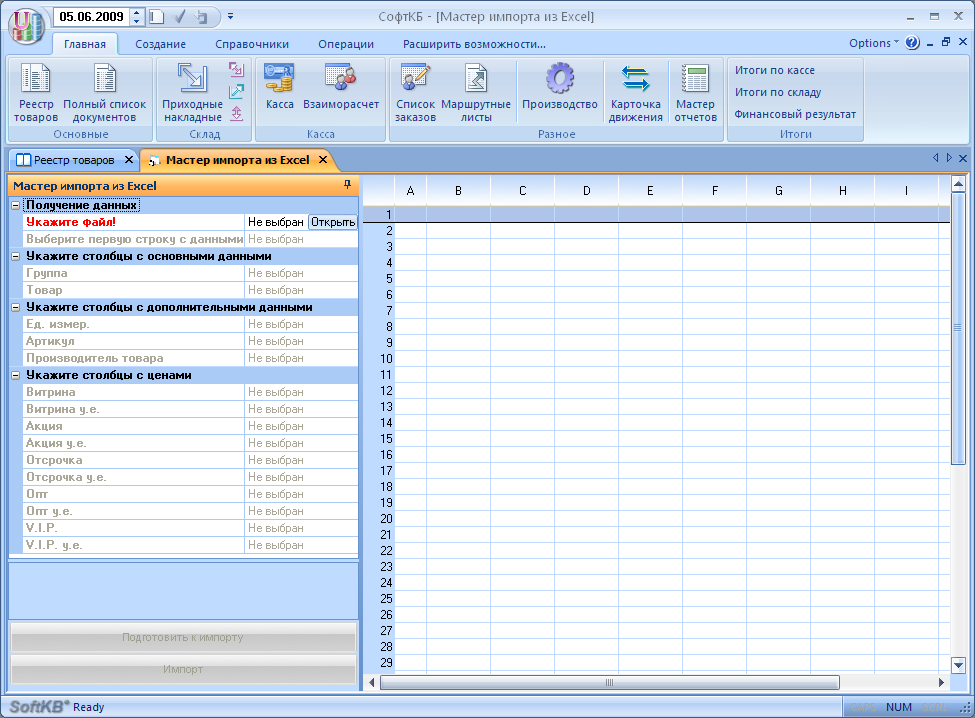Click the Отсрочка price row
This screenshot has height=718, width=975.
point(190,460)
